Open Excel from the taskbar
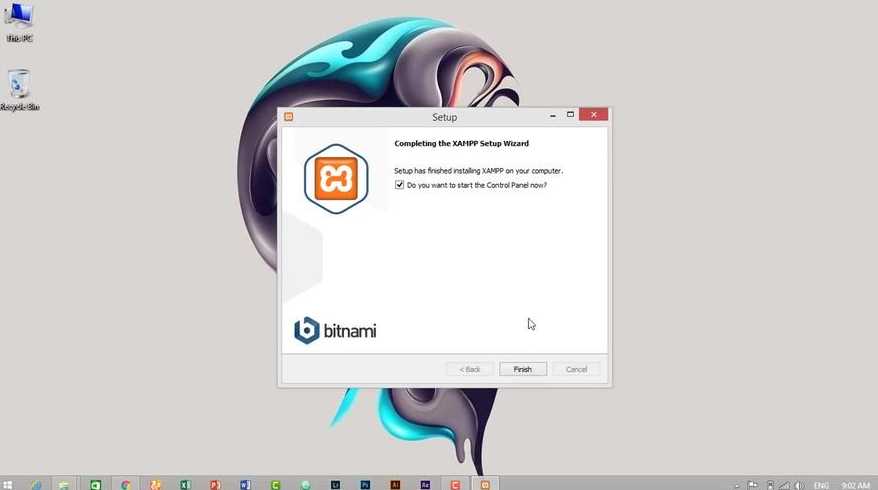 (185, 484)
